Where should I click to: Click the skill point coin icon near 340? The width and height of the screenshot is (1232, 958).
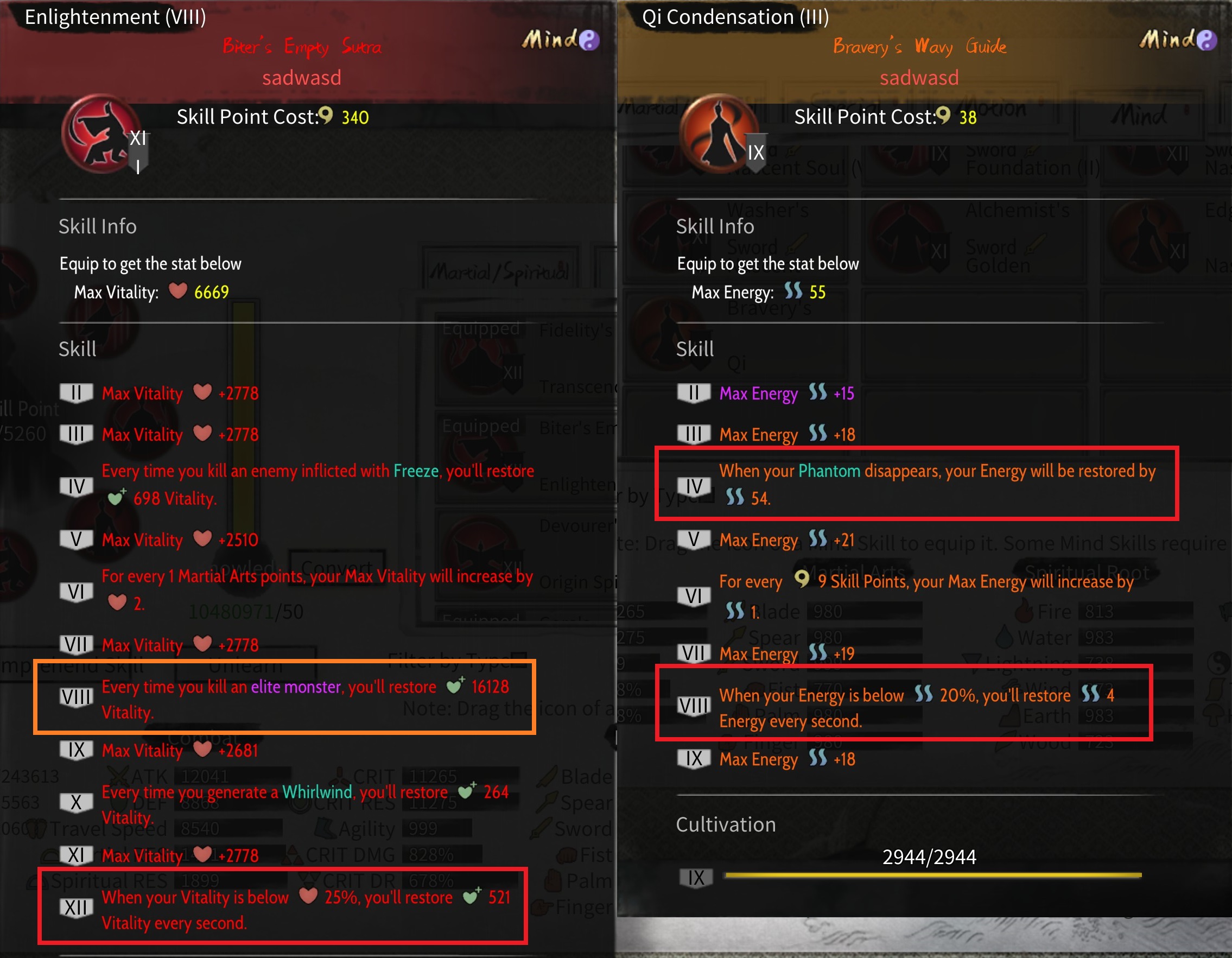click(326, 115)
